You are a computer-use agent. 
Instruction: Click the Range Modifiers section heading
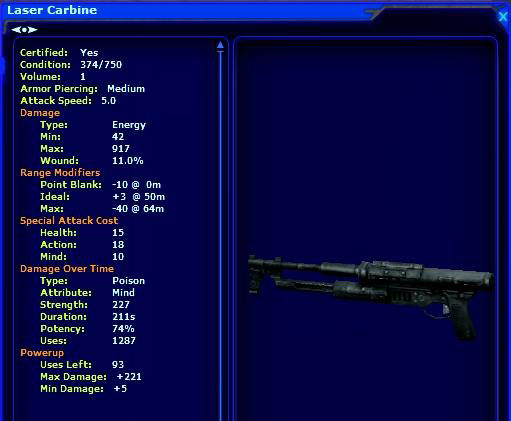(60, 173)
